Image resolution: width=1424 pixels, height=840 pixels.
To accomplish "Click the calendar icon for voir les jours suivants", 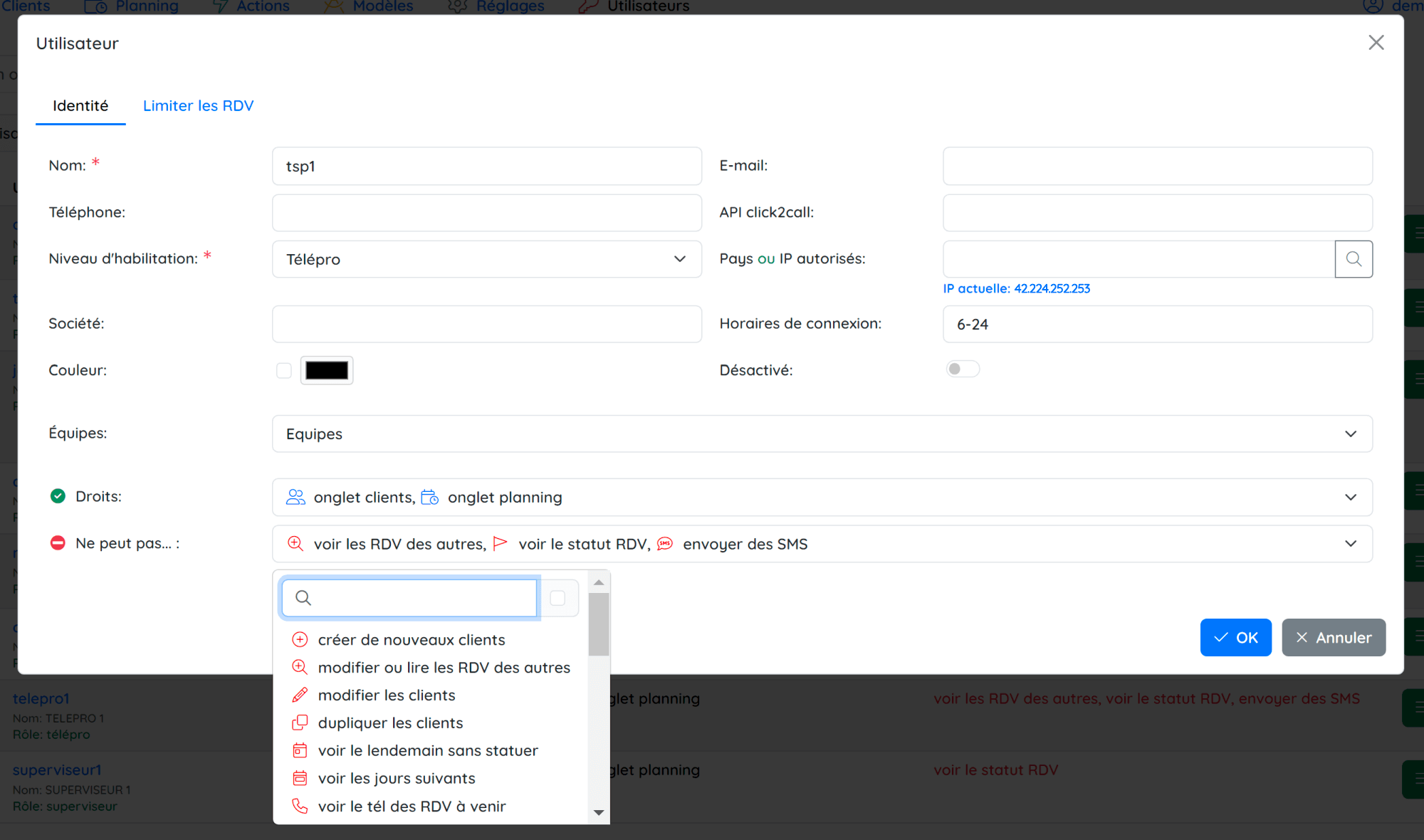I will click(x=300, y=778).
